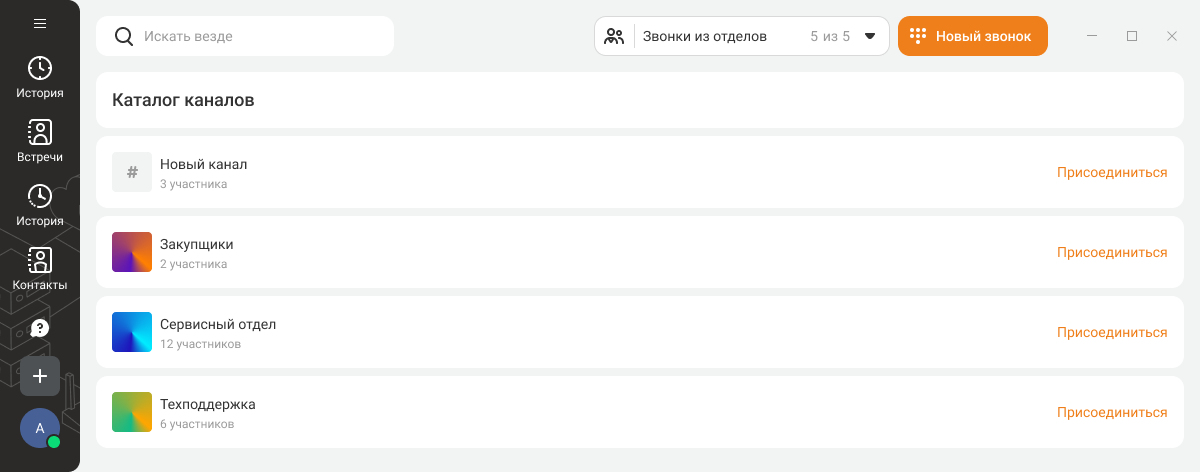Join the Закупщики channel

click(1111, 252)
